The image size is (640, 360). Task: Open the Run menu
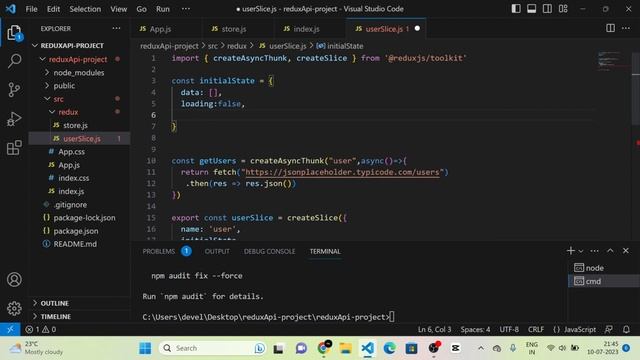[162, 9]
